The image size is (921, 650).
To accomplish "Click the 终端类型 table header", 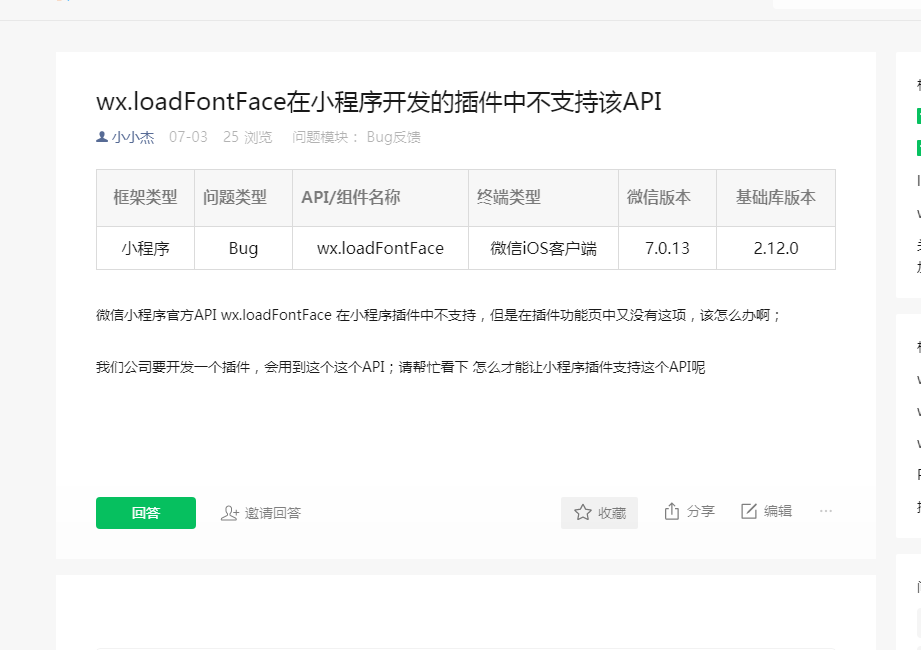I will pyautogui.click(x=543, y=197).
